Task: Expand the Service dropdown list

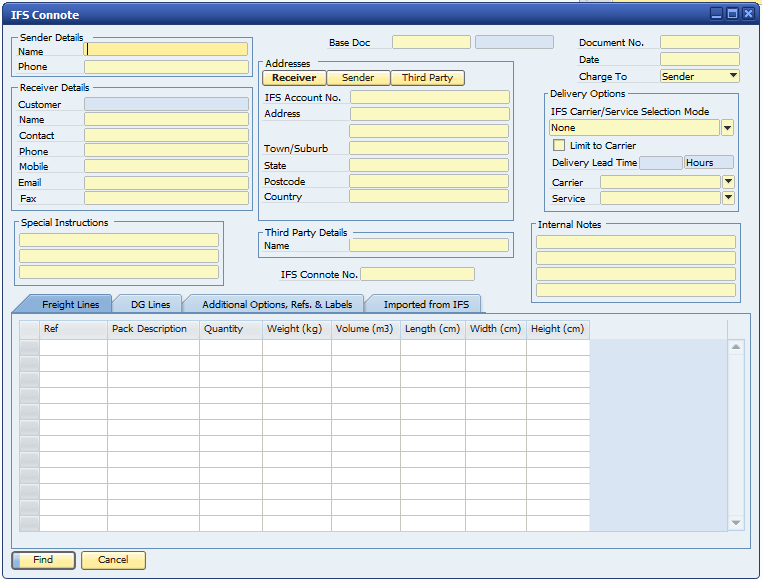Action: point(728,198)
